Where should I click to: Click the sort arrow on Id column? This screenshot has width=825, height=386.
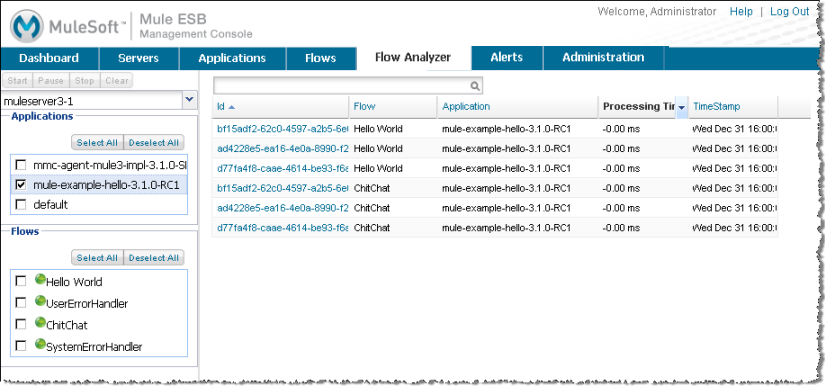pyautogui.click(x=232, y=107)
